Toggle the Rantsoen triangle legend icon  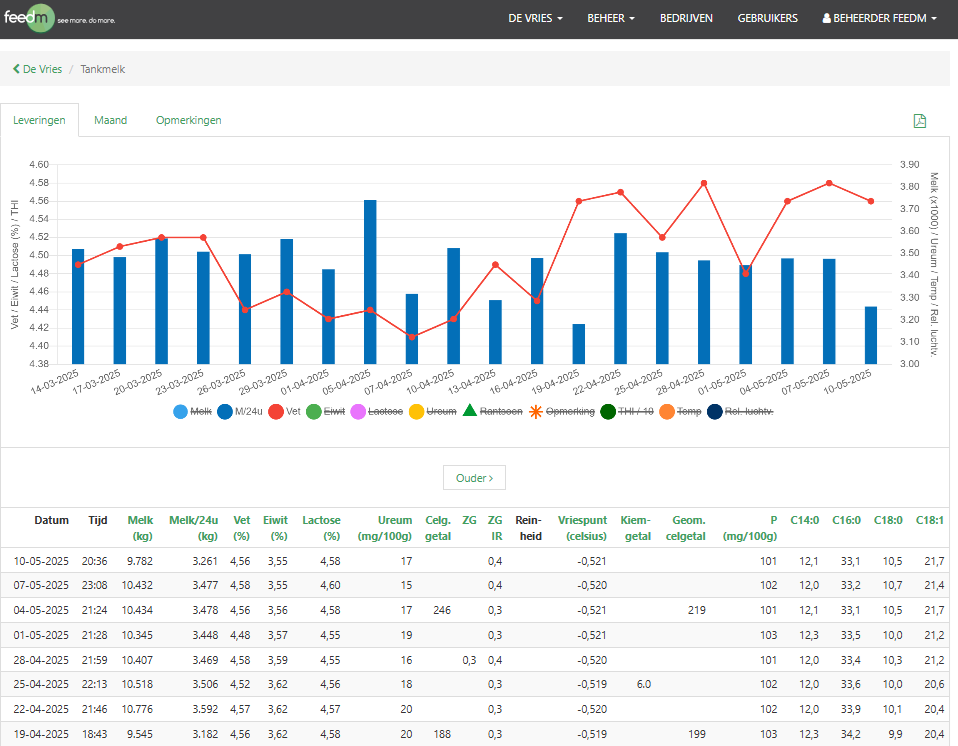(469, 411)
